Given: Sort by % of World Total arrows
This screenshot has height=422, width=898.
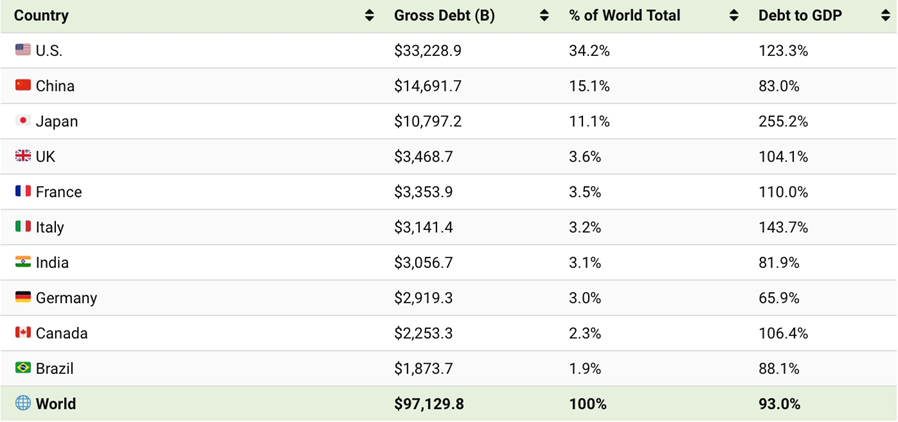Looking at the screenshot, I should click(x=735, y=15).
